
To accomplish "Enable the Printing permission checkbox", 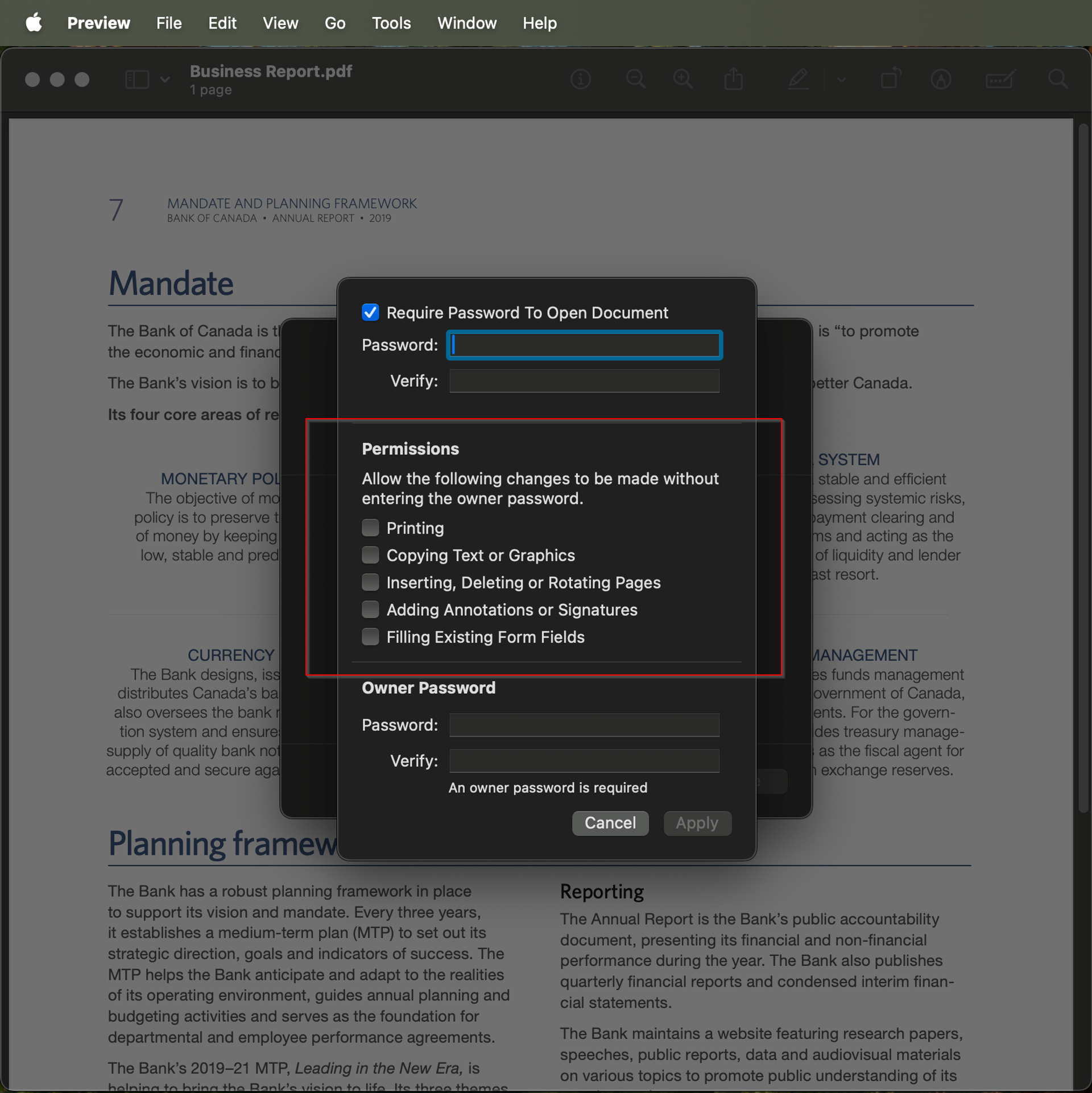I will [x=370, y=528].
